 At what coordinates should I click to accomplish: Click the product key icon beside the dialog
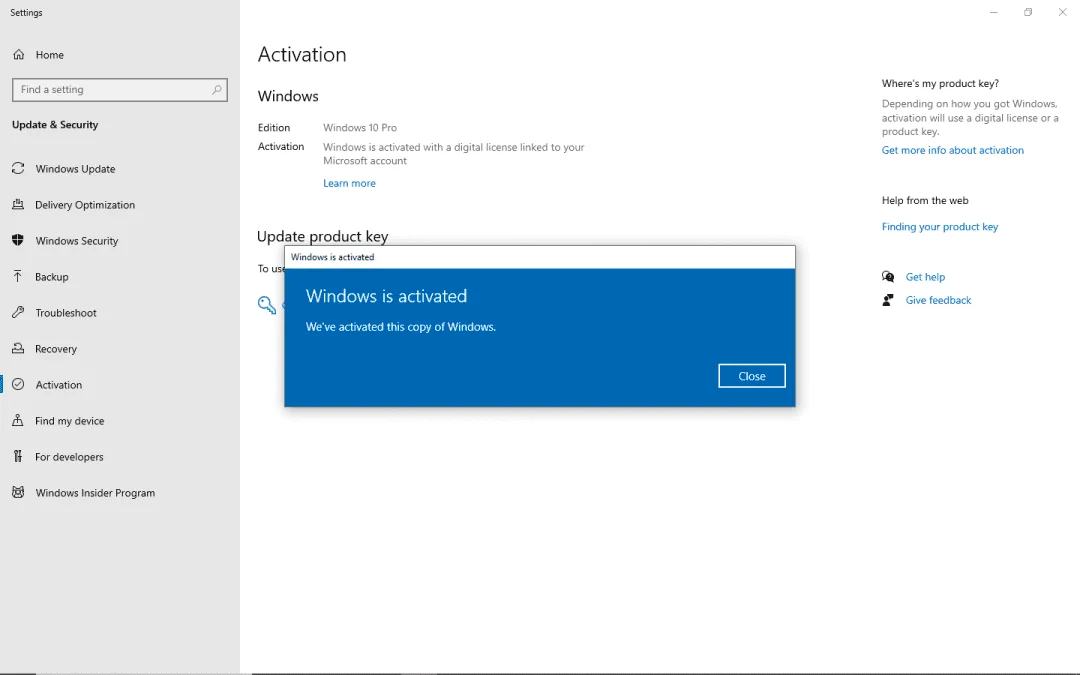(x=267, y=305)
